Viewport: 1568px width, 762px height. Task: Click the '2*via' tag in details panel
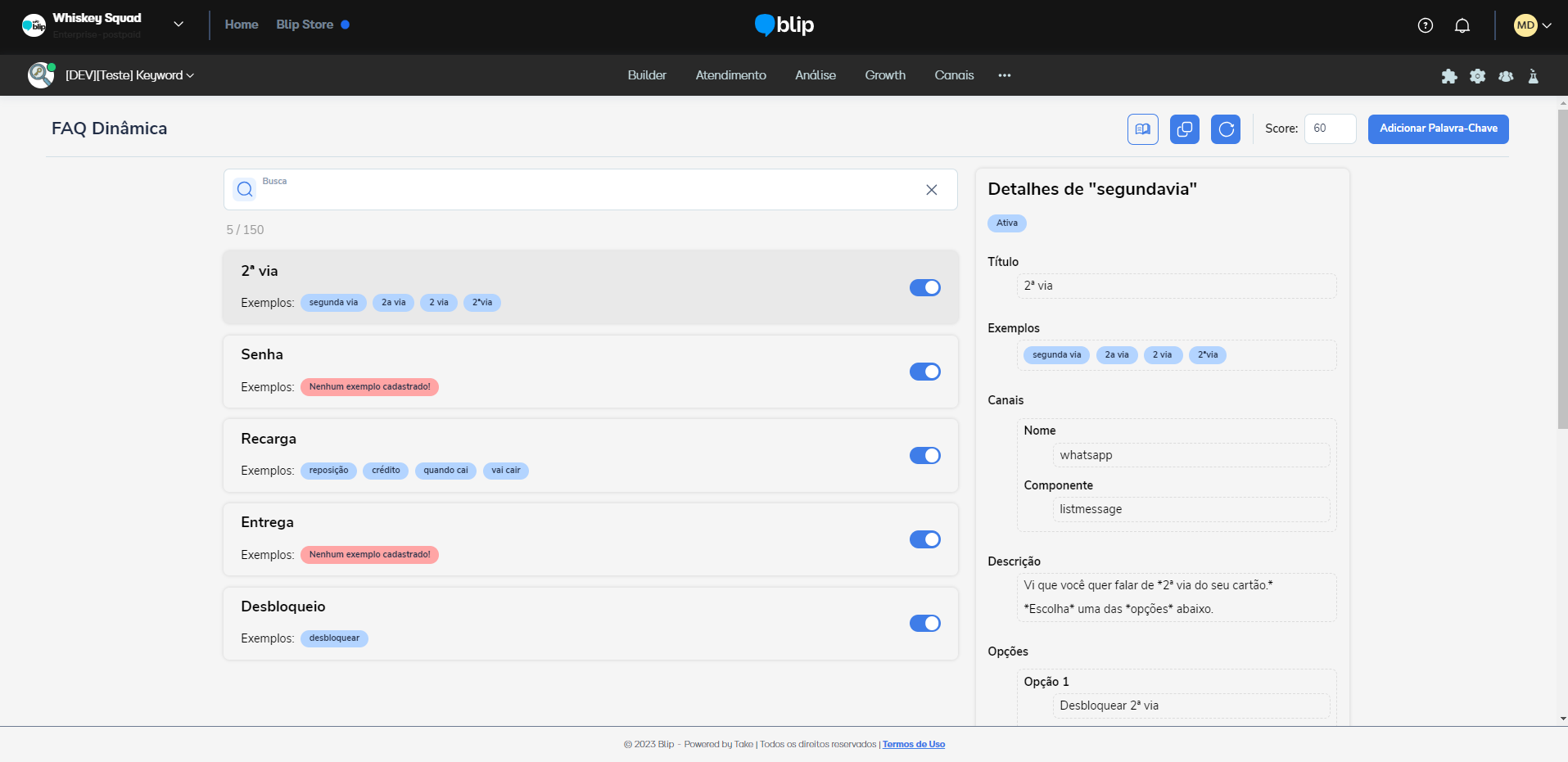(x=1208, y=355)
